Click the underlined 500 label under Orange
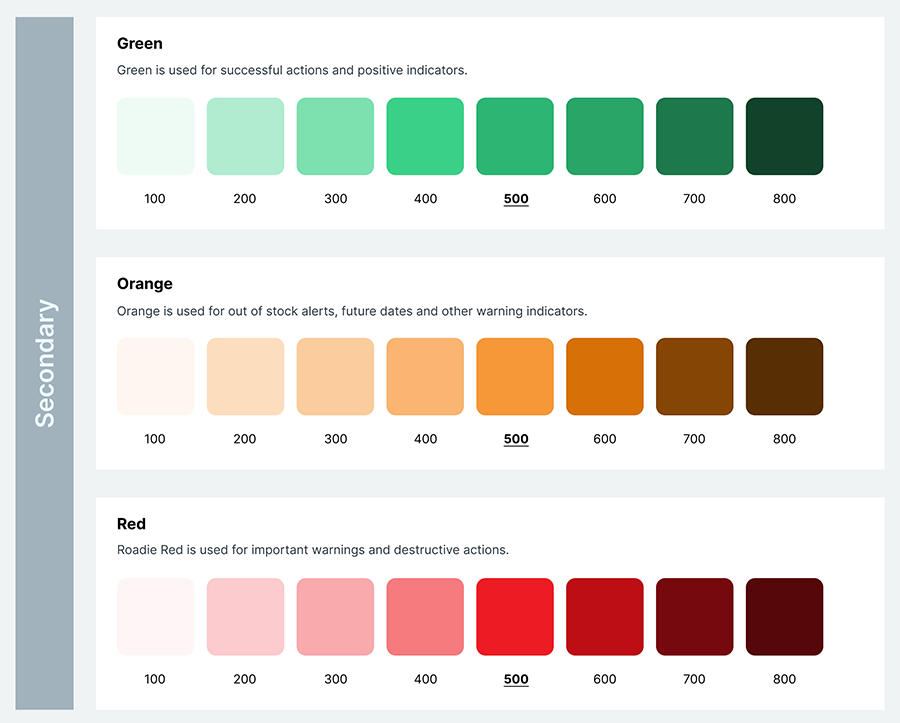This screenshot has width=900, height=723. (x=516, y=440)
